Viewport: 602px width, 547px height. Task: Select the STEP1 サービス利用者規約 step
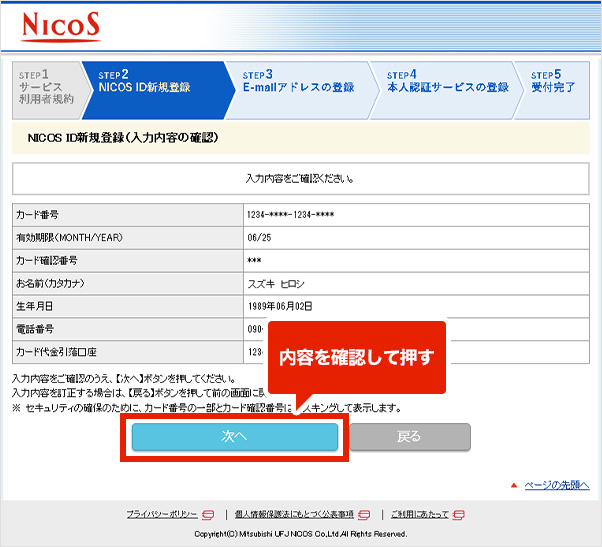point(45,87)
